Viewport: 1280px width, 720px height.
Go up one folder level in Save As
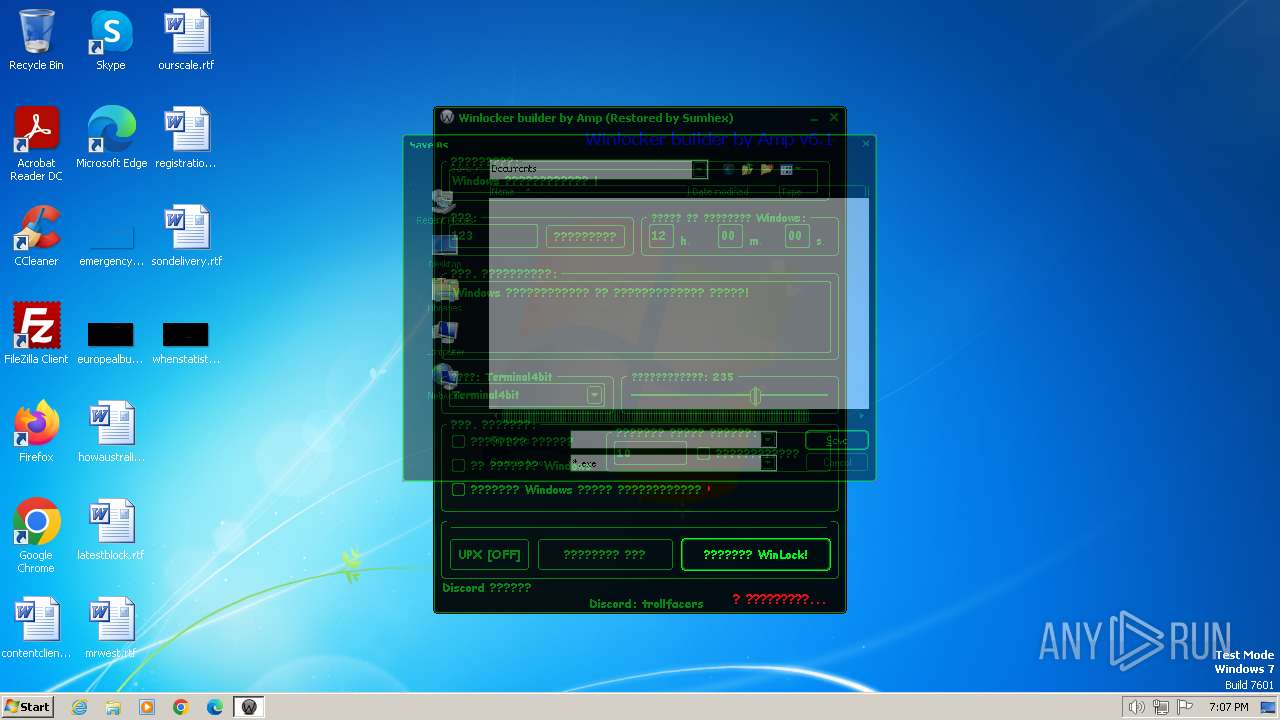click(x=747, y=170)
